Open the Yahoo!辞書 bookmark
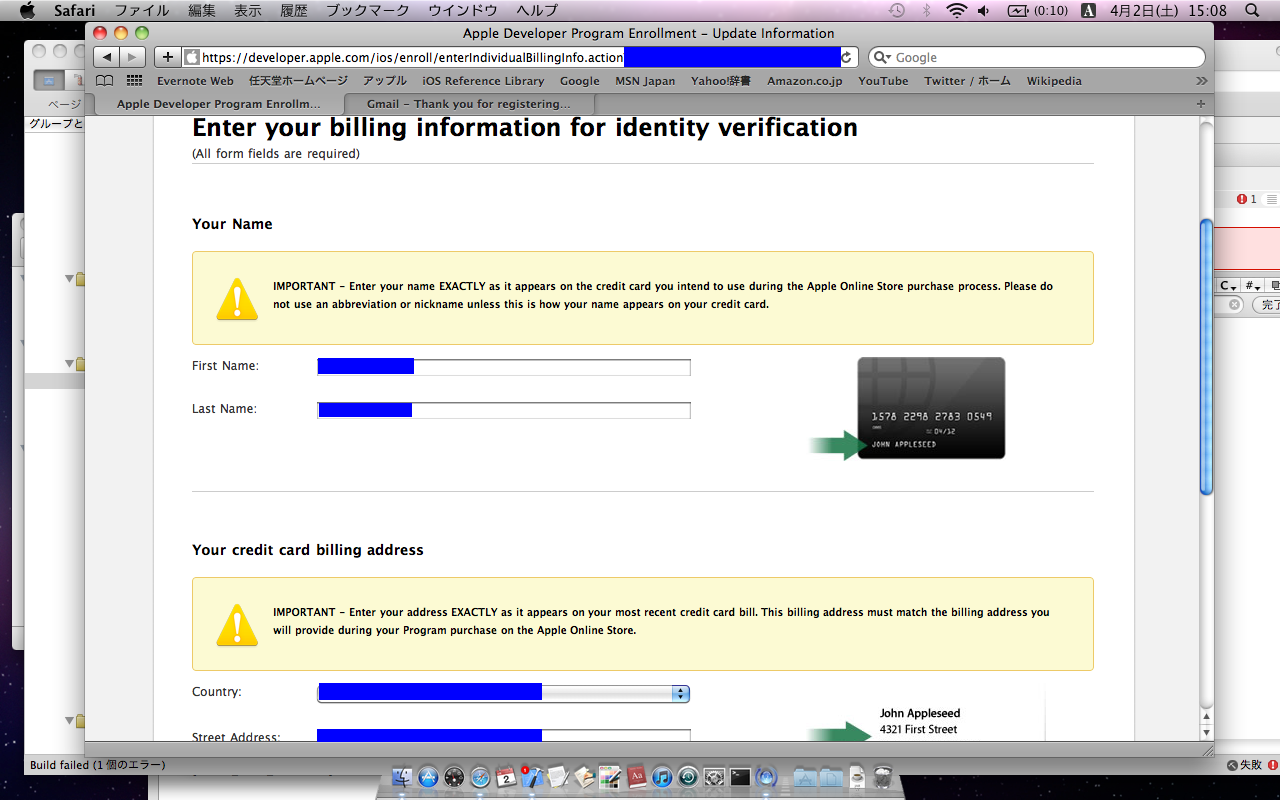Image resolution: width=1280 pixels, height=800 pixels. (x=721, y=81)
